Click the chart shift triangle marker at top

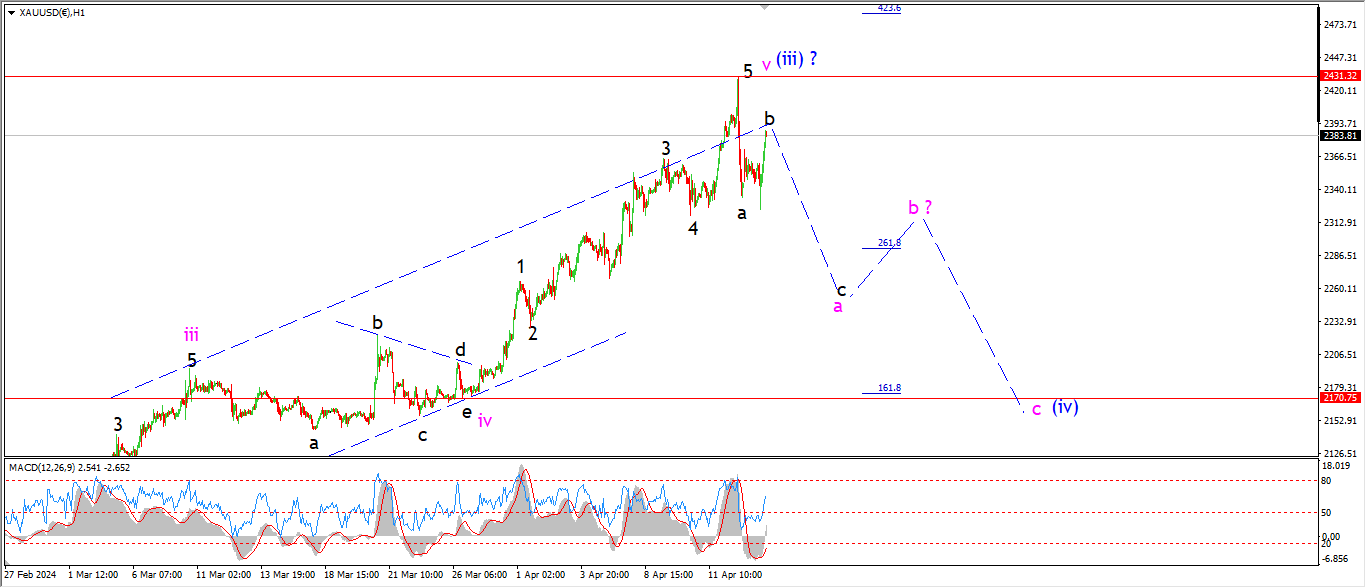tap(766, 7)
